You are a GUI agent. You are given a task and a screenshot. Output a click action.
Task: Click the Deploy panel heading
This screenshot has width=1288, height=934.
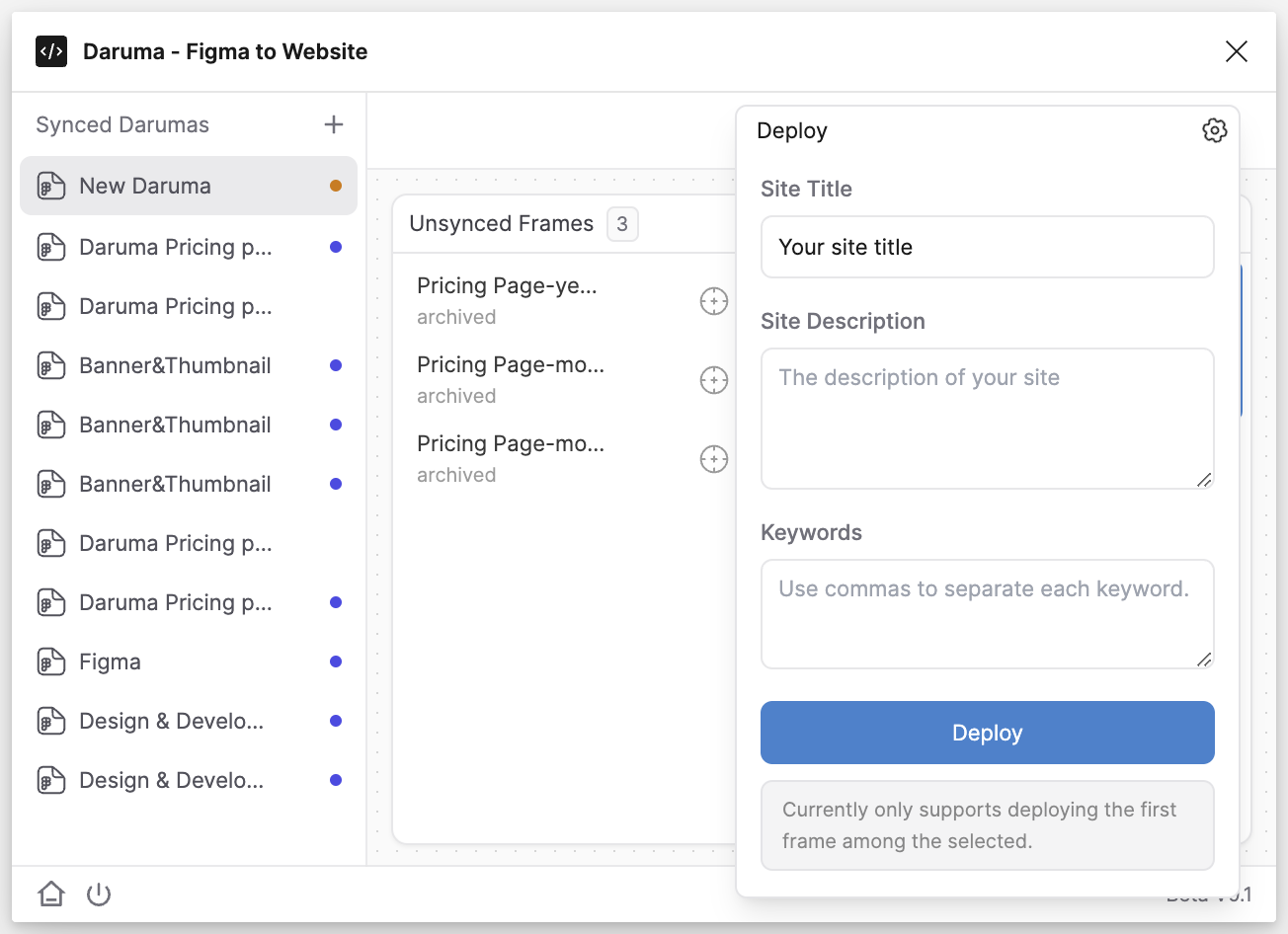[x=792, y=130]
